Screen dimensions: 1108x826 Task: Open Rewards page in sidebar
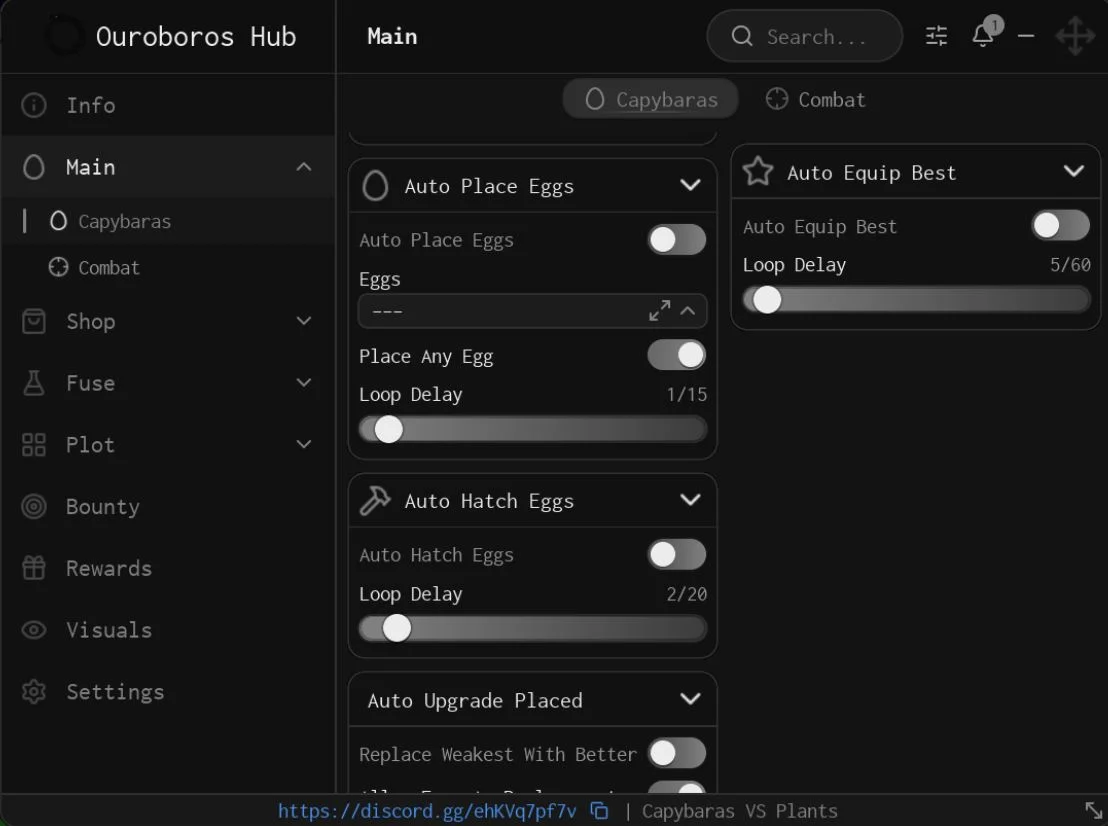pyautogui.click(x=167, y=567)
